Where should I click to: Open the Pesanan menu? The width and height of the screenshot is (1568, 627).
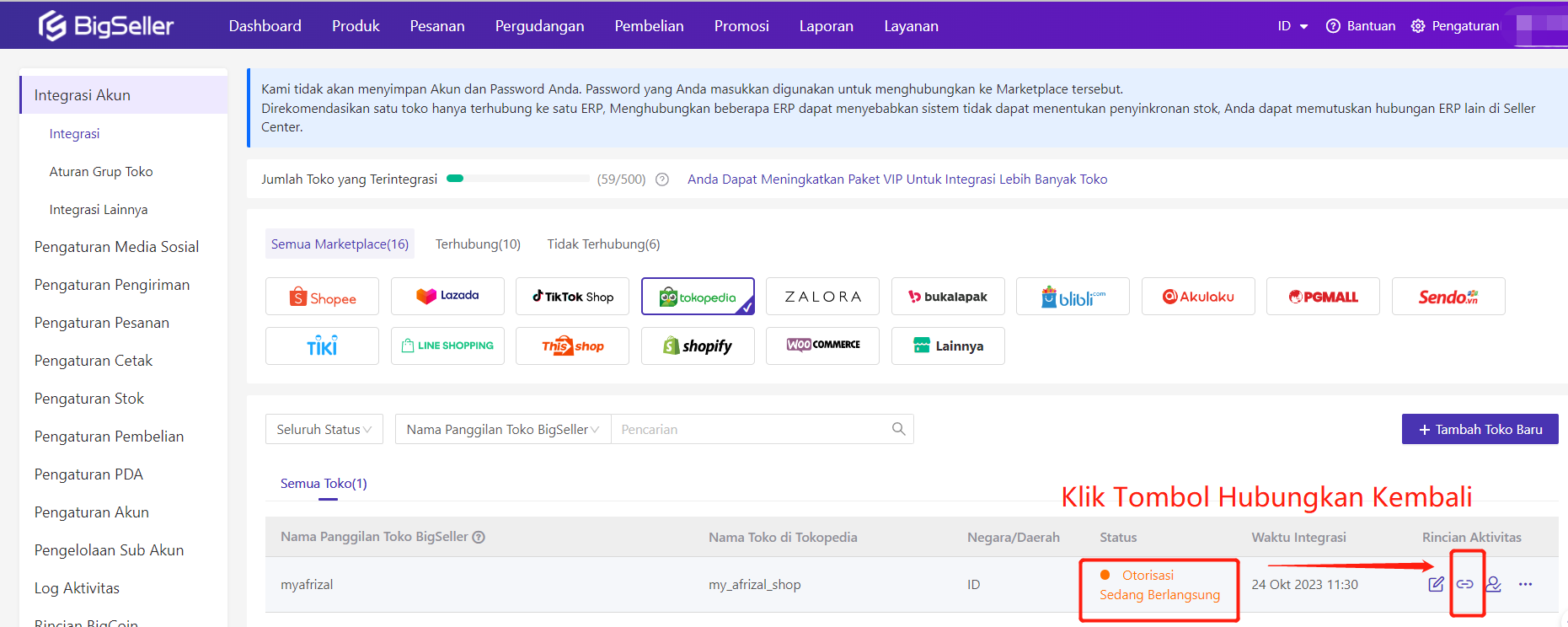click(x=437, y=26)
